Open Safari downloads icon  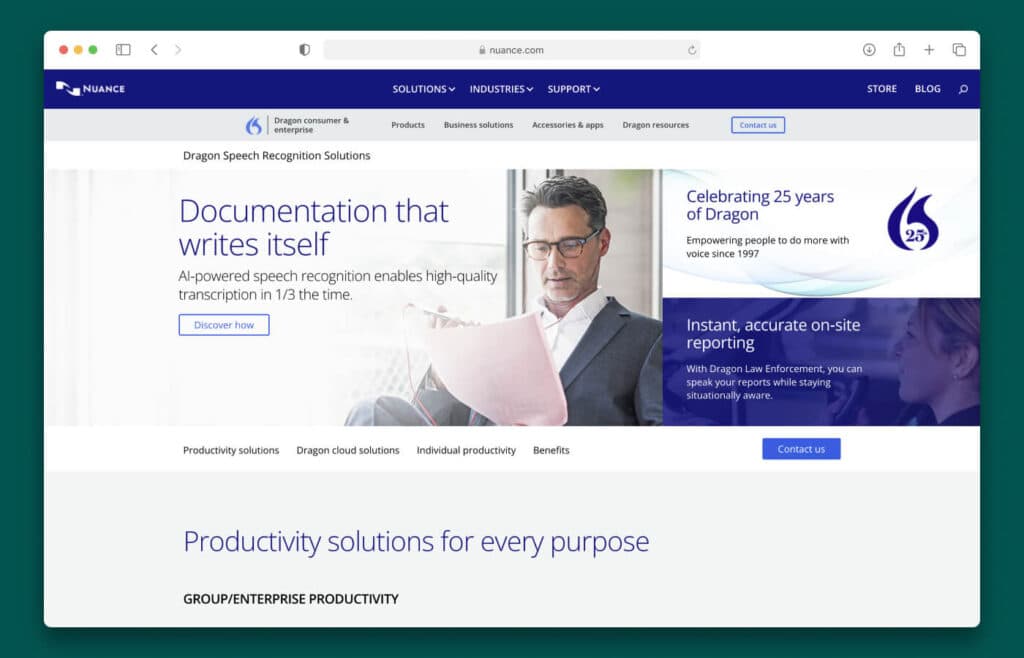(869, 50)
